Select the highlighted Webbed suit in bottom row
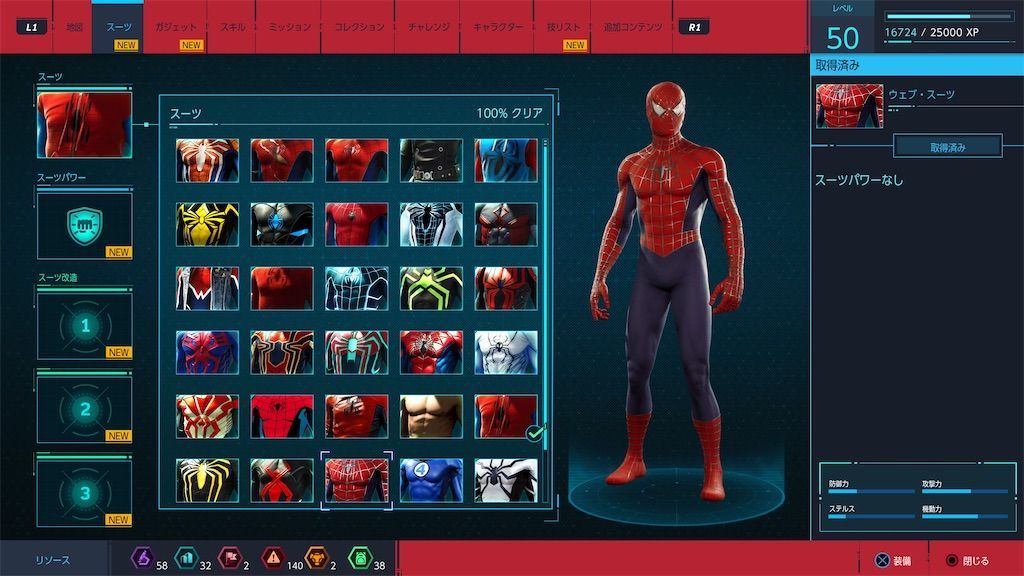The image size is (1024, 576). coord(357,480)
